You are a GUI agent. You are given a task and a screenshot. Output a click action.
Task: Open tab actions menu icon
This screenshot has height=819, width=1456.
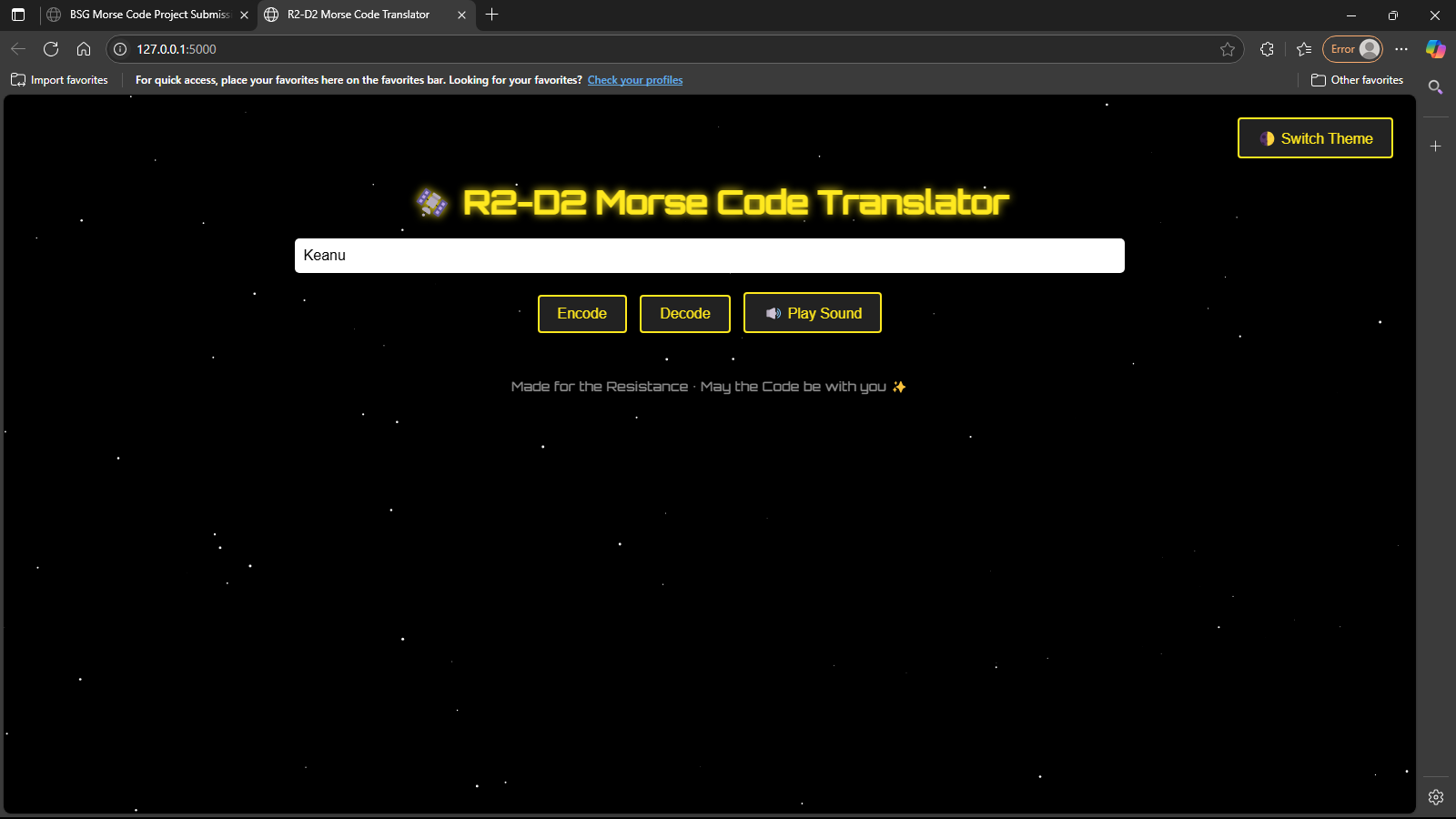(18, 15)
